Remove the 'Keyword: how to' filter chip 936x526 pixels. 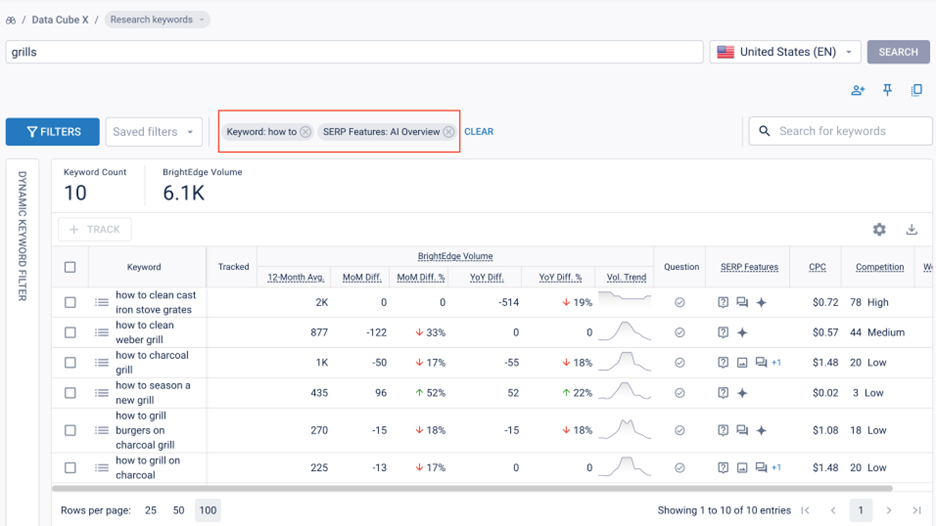306,132
